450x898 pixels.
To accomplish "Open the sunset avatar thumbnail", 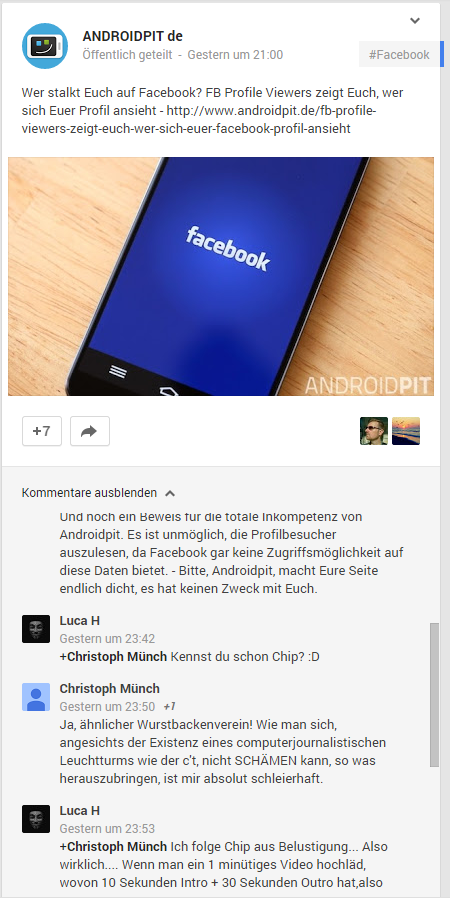I will (x=406, y=431).
